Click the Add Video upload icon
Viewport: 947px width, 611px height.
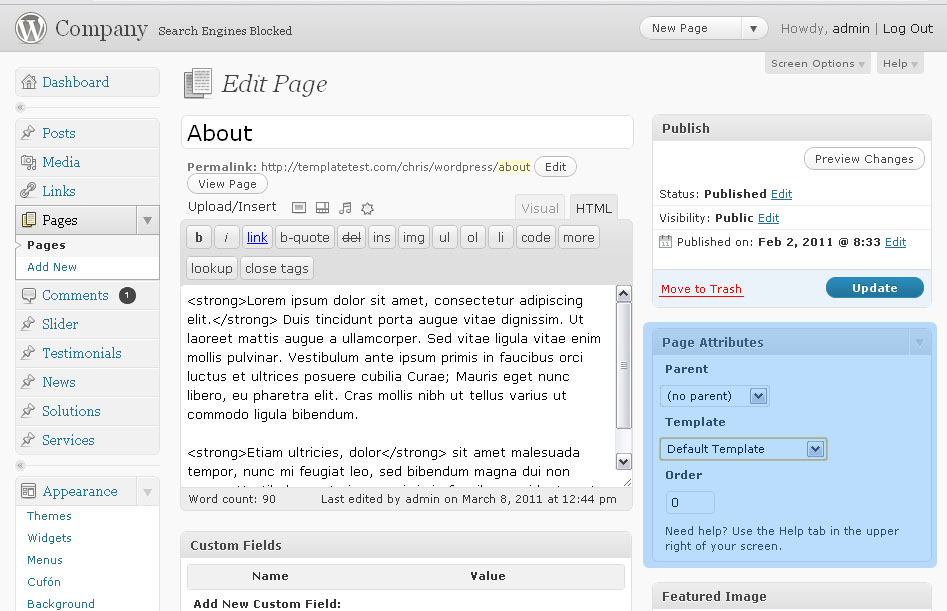coord(322,208)
